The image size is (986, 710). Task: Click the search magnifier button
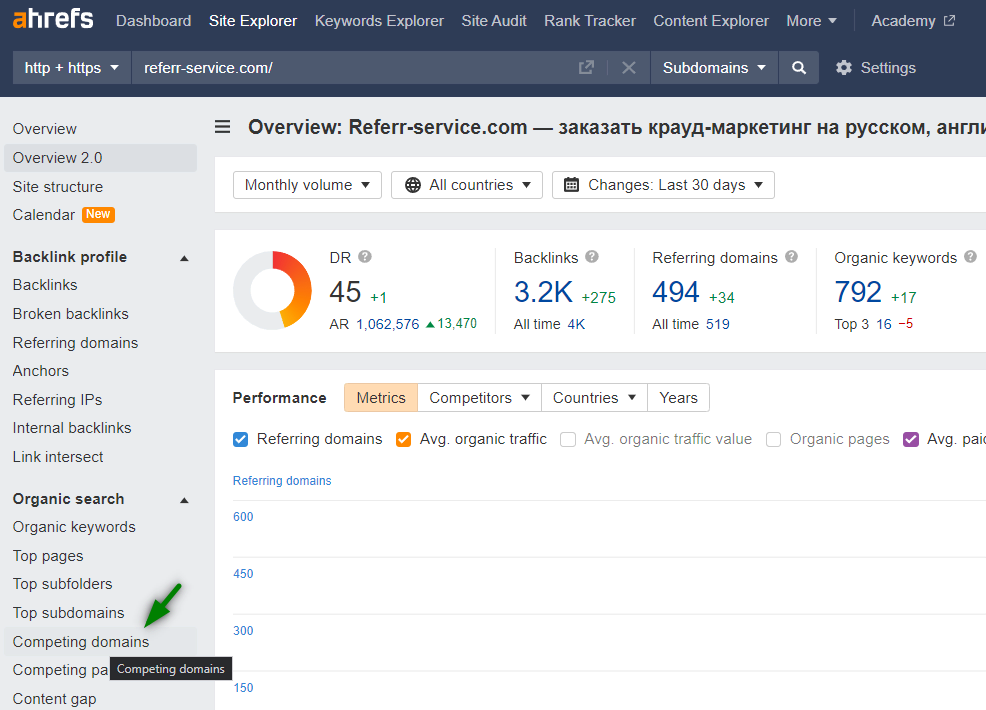coord(799,67)
